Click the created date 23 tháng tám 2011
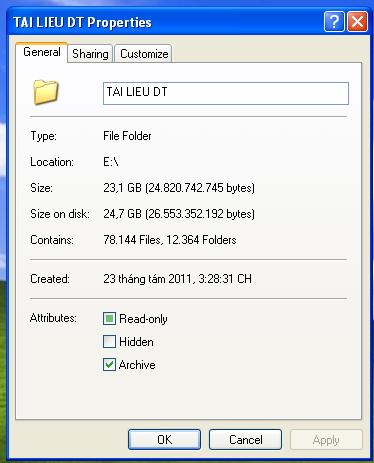 coord(177,279)
